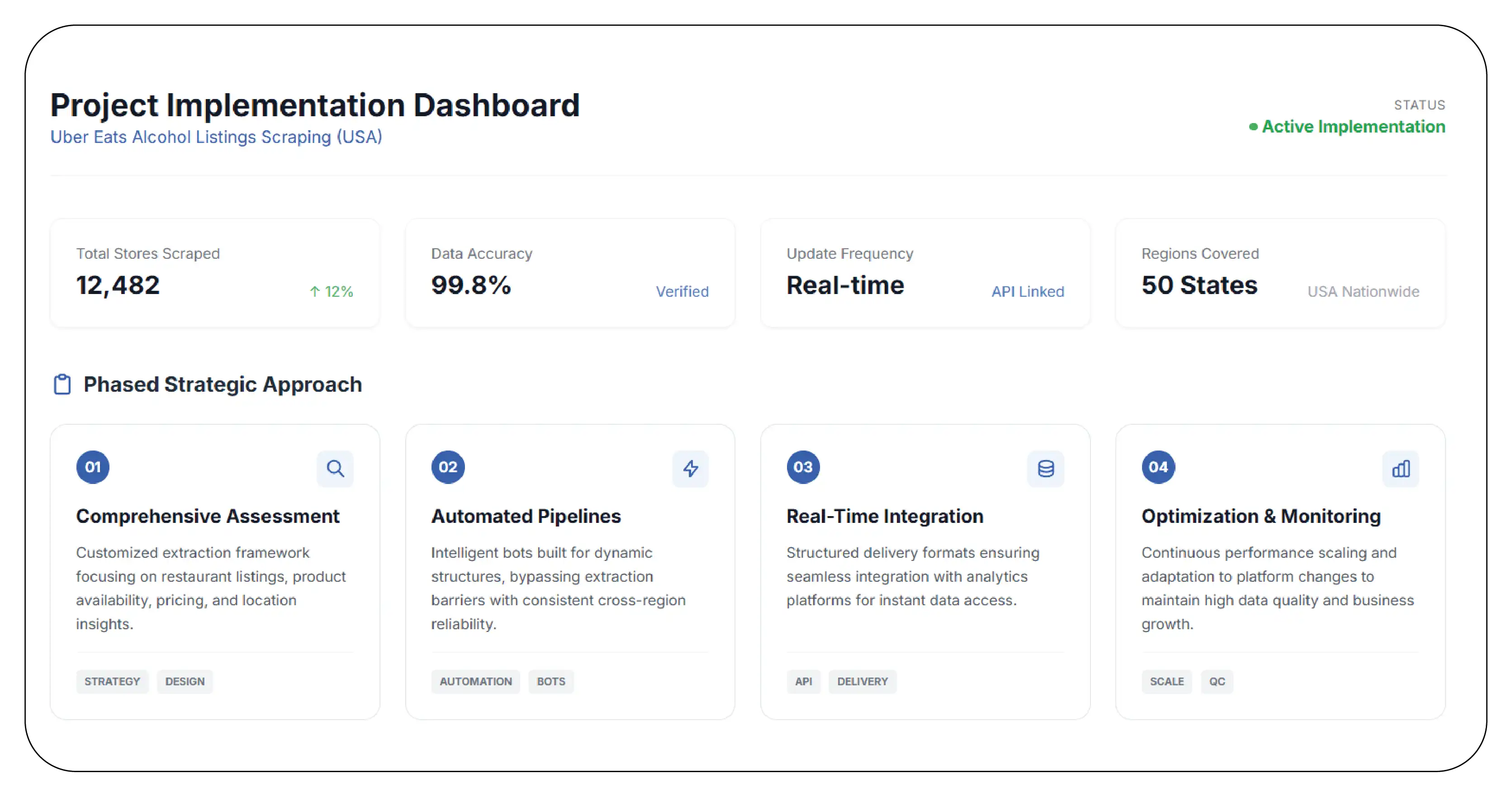Click the green Active Implementation status dot
Image resolution: width=1512 pixels, height=797 pixels.
click(x=1253, y=127)
